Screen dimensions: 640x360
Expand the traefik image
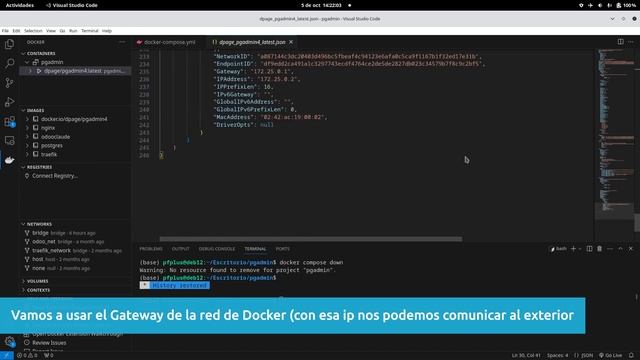27,154
